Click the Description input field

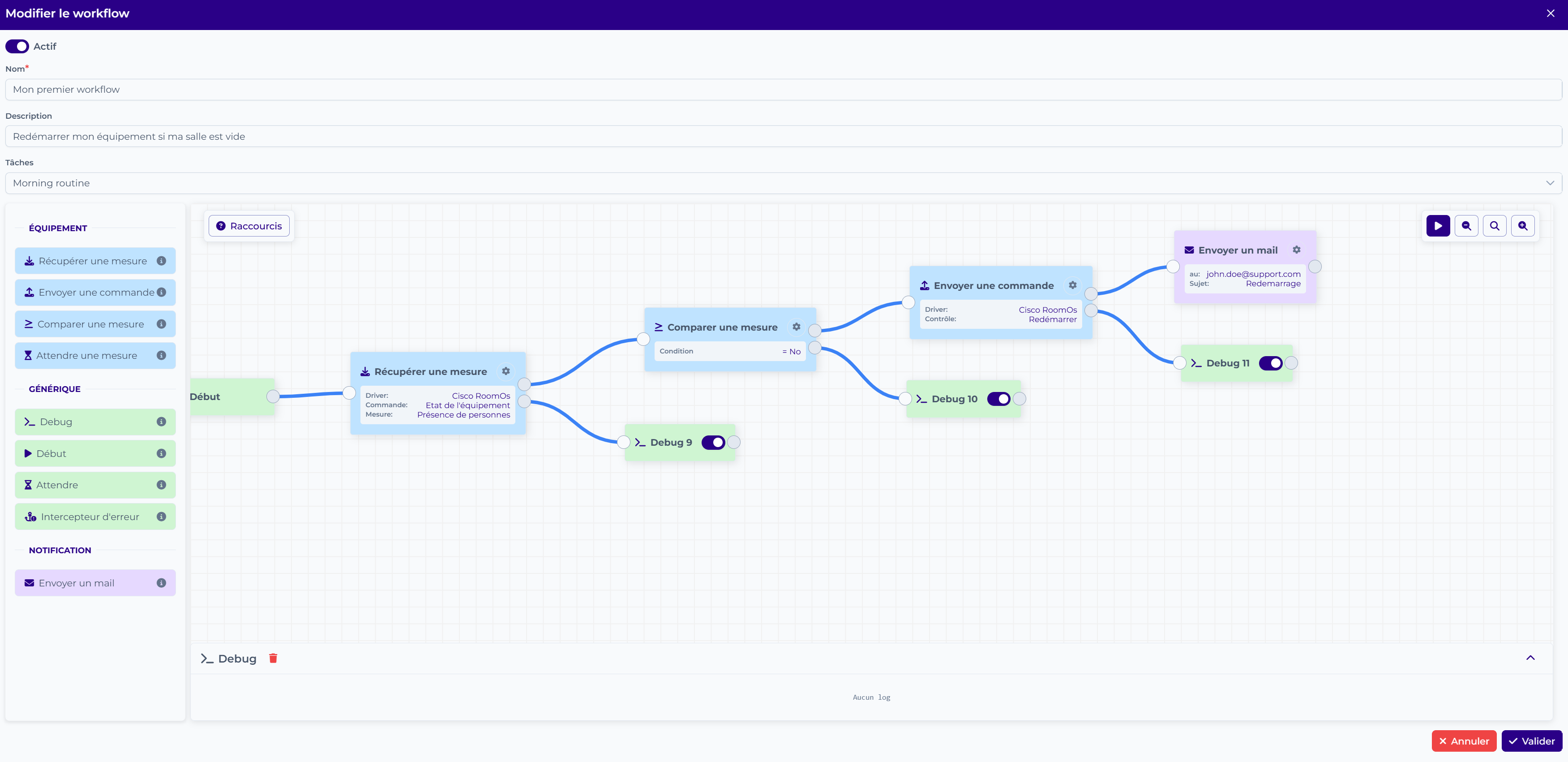[x=784, y=137]
